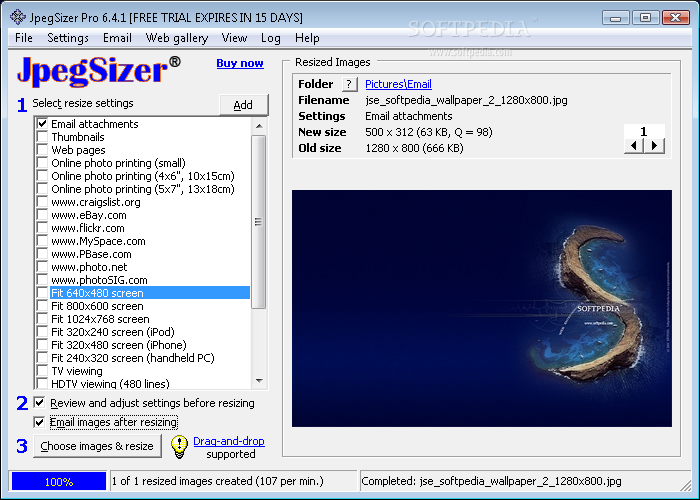Uncheck Email attachments setting
This screenshot has width=700, height=500.
42,123
